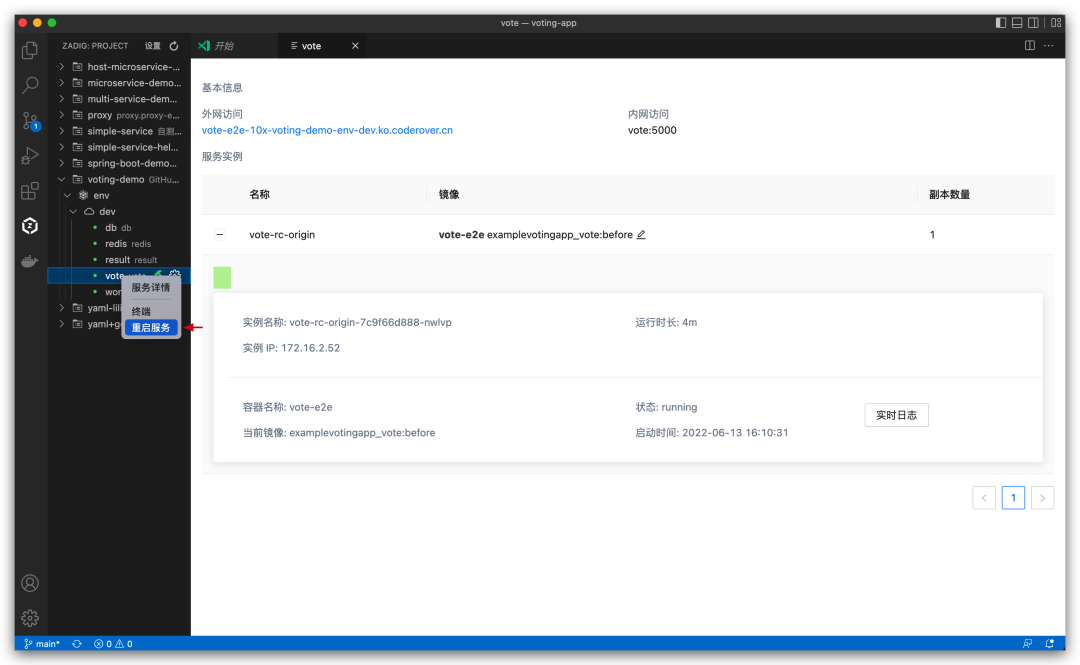The width and height of the screenshot is (1080, 665).
Task: Select page 1 in the pagination control
Action: tap(1013, 497)
